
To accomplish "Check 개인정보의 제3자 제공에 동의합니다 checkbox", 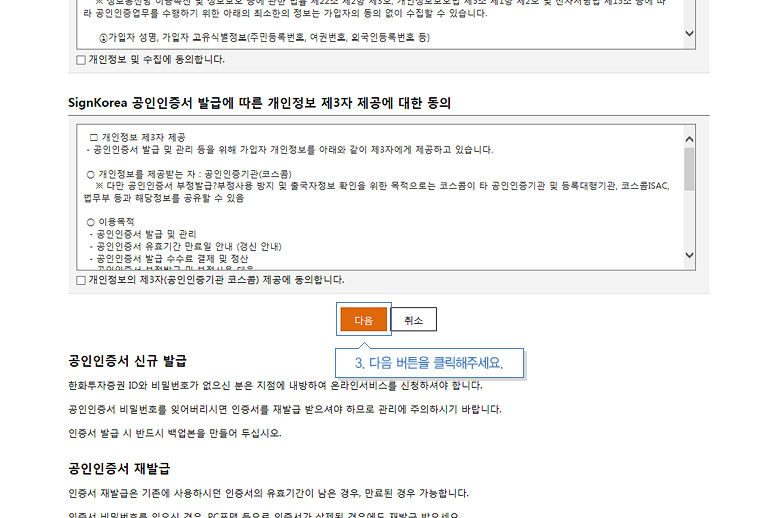I will click(81, 280).
